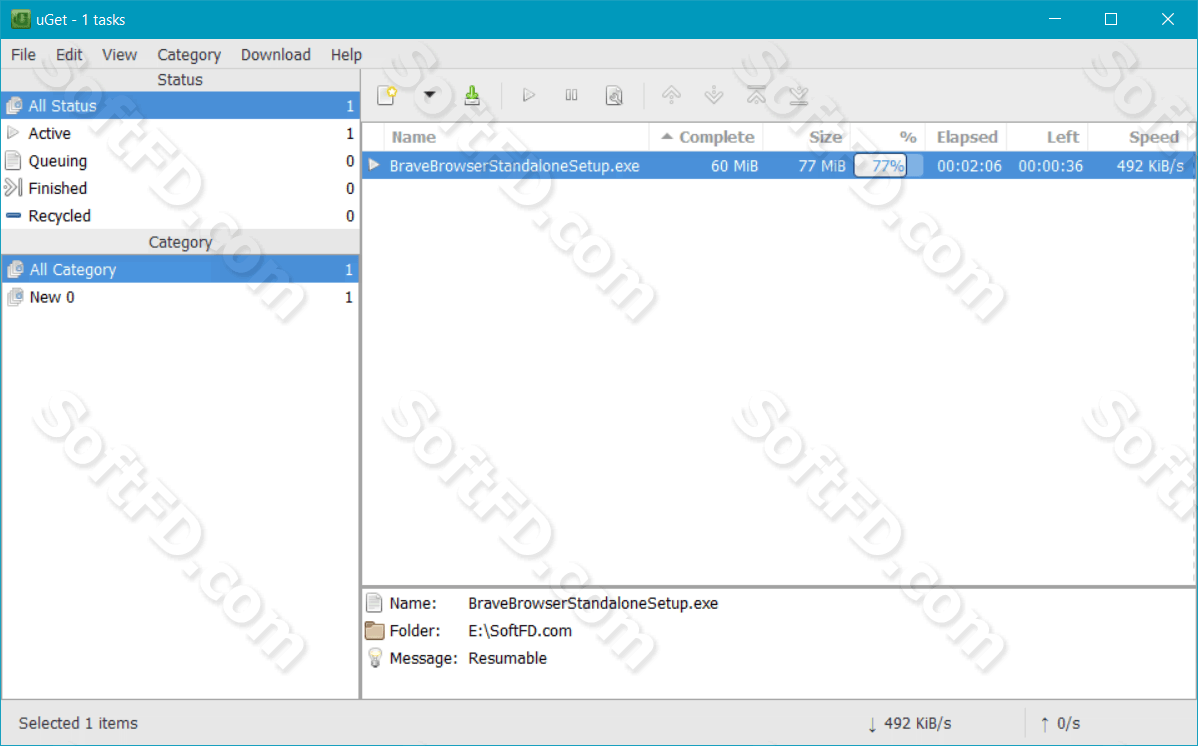The width and height of the screenshot is (1198, 746).
Task: Click the All Category stack icon
Action: [x=15, y=269]
